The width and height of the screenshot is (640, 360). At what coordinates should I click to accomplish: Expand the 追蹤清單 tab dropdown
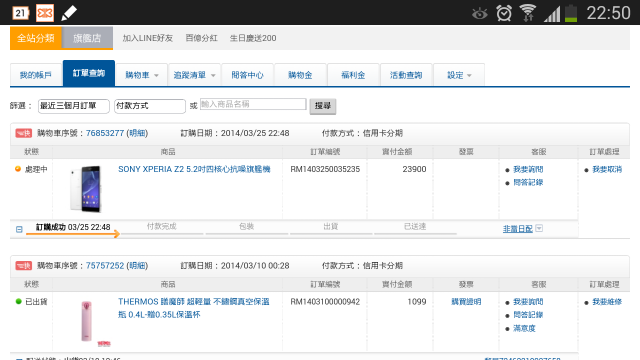coord(213,76)
